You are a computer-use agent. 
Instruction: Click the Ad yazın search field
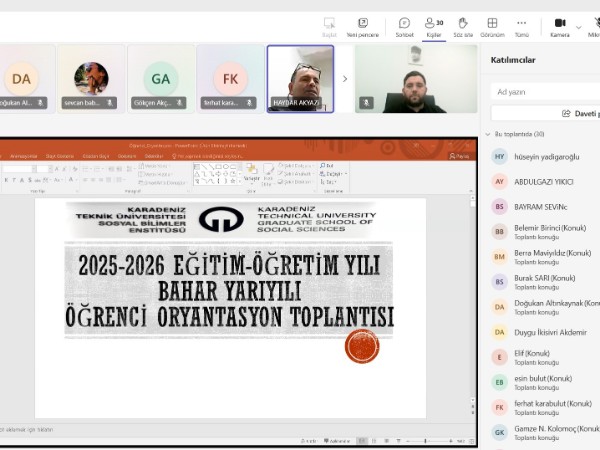pyautogui.click(x=545, y=92)
